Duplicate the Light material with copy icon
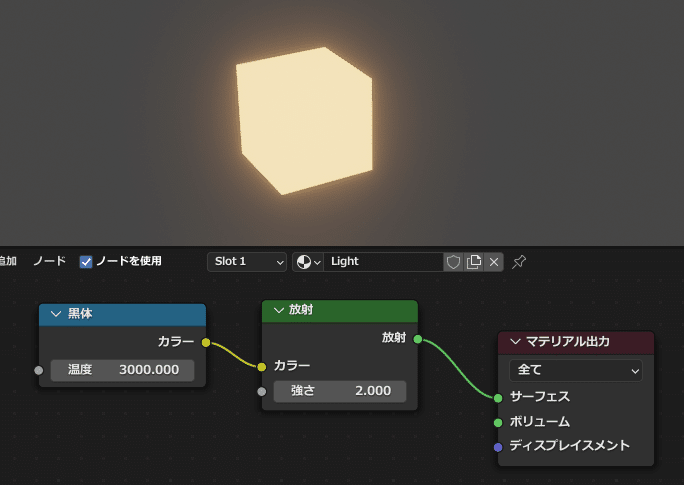This screenshot has height=485, width=684. pos(474,262)
